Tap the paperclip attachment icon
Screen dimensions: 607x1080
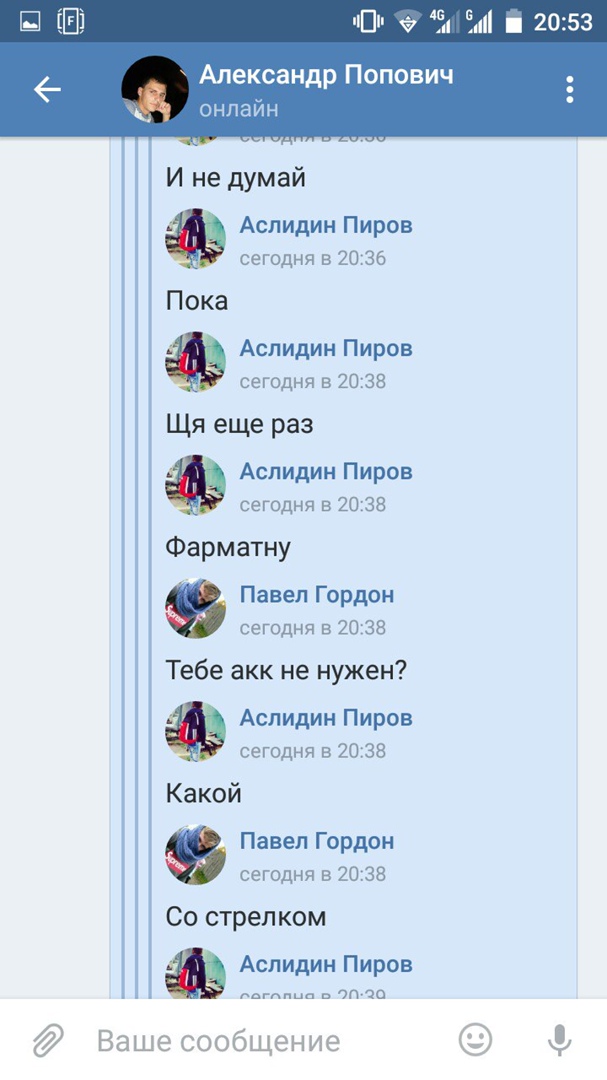click(x=48, y=1040)
